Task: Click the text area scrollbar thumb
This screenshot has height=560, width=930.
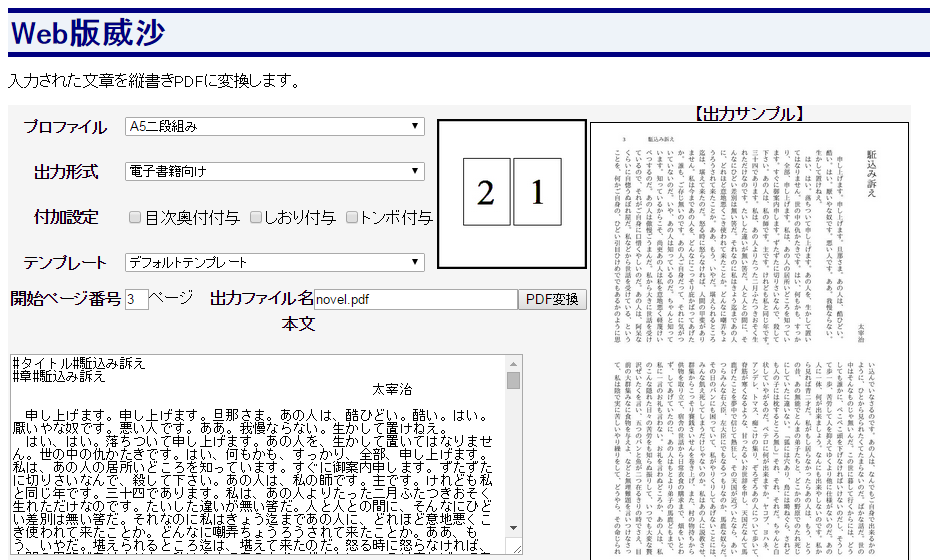Action: click(514, 380)
